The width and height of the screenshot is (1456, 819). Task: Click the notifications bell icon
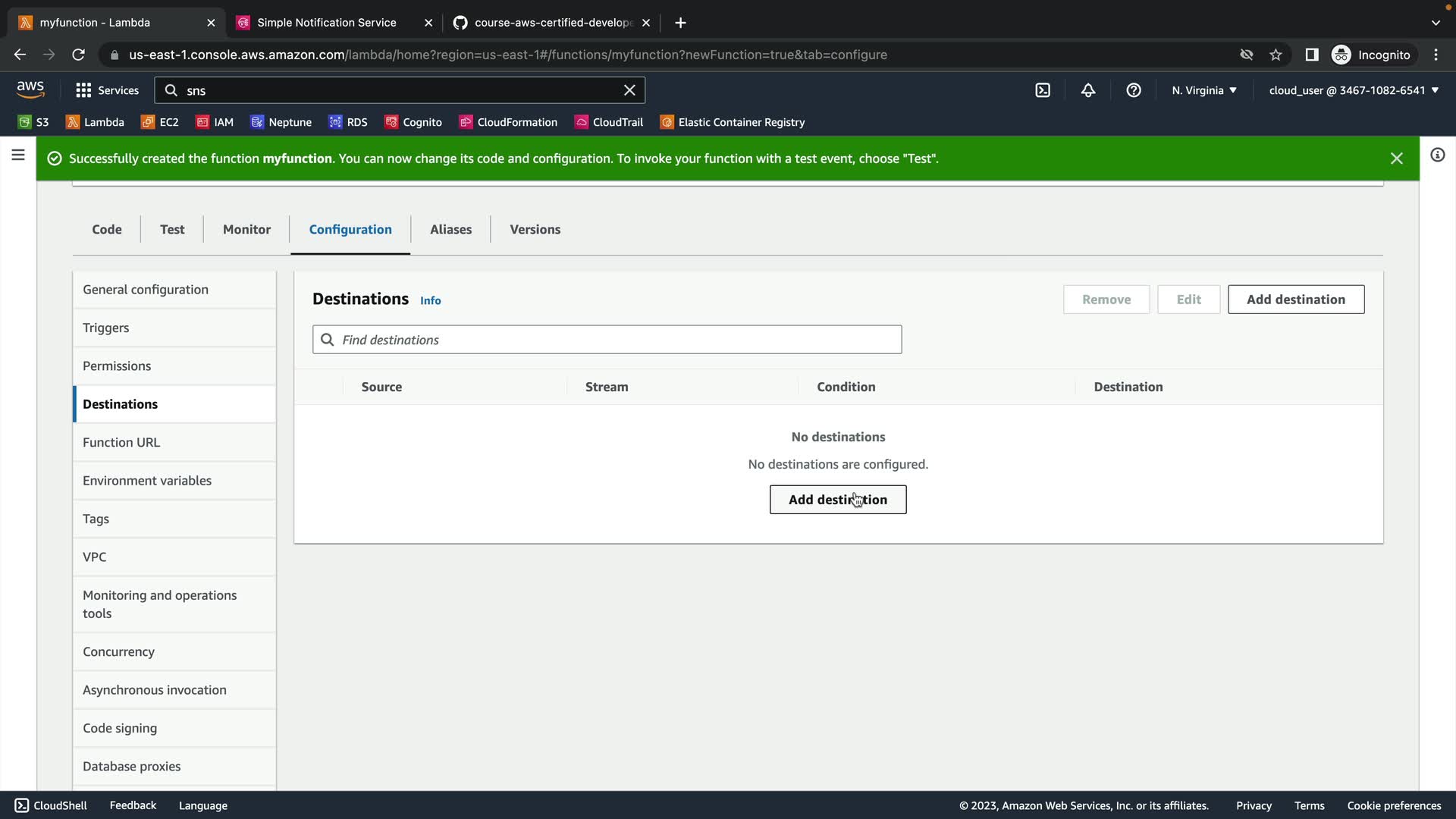(x=1088, y=90)
